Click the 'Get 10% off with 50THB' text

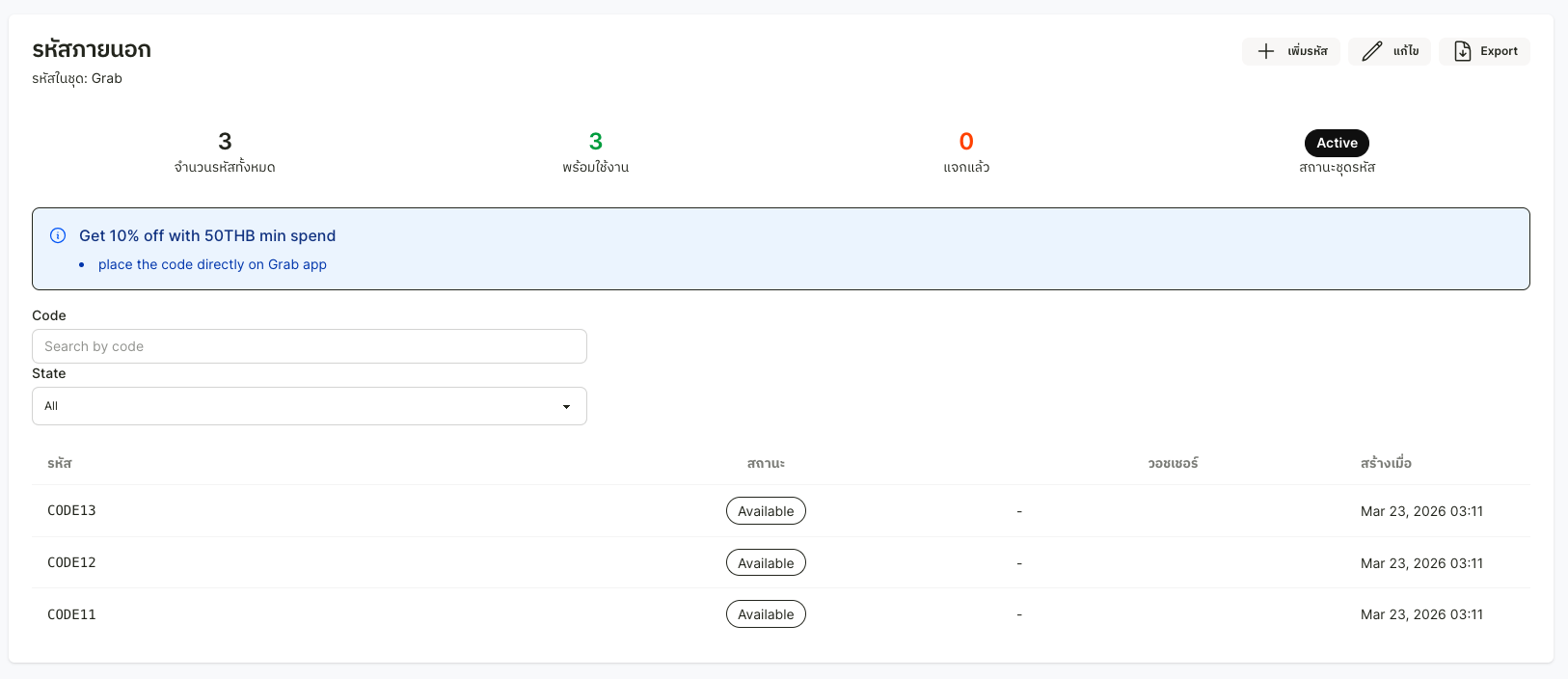[207, 235]
